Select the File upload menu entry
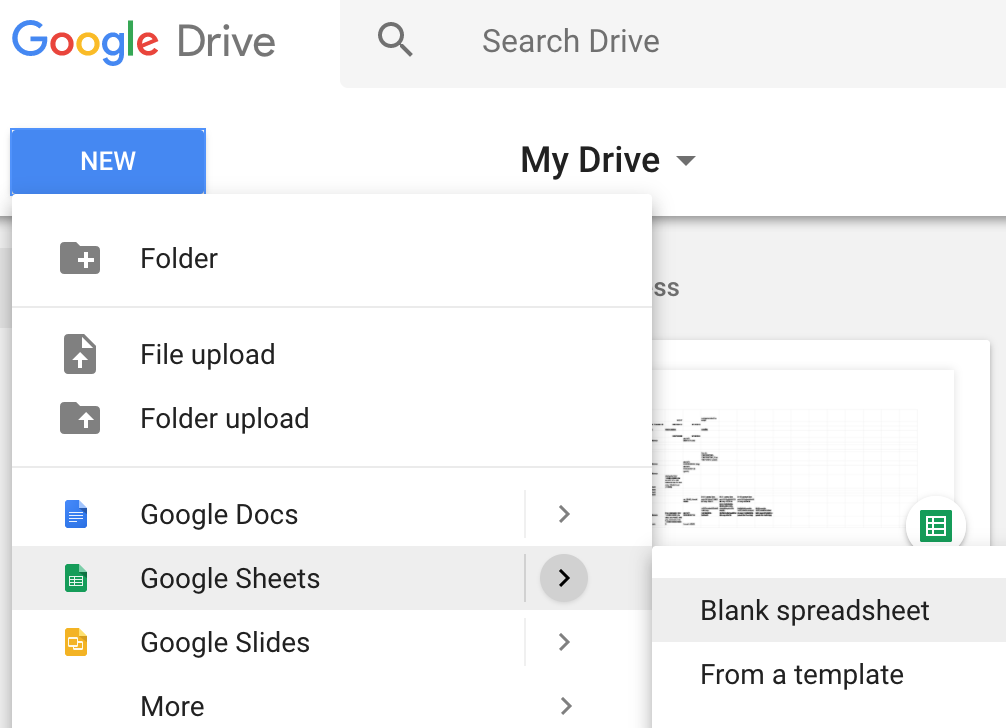Image resolution: width=1006 pixels, height=728 pixels. click(207, 353)
